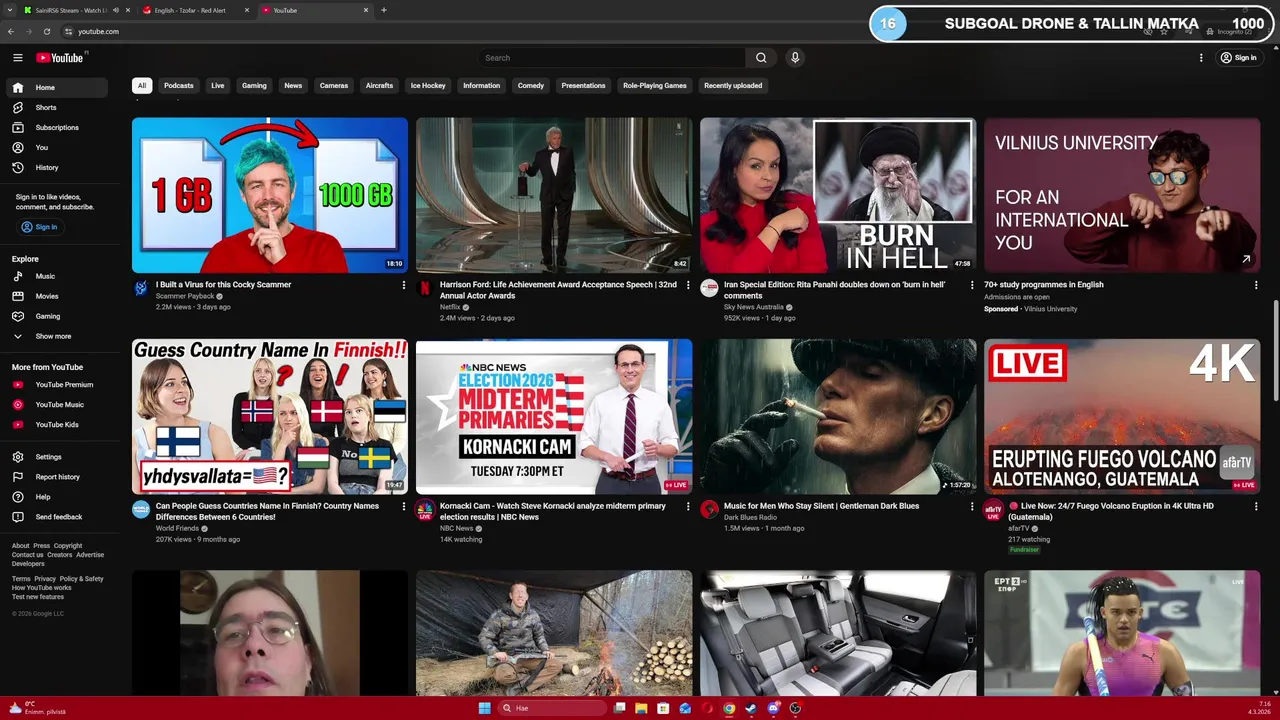Open YouTube settings three-dot menu in header
Screen dimensions: 1280x720
tap(1201, 58)
